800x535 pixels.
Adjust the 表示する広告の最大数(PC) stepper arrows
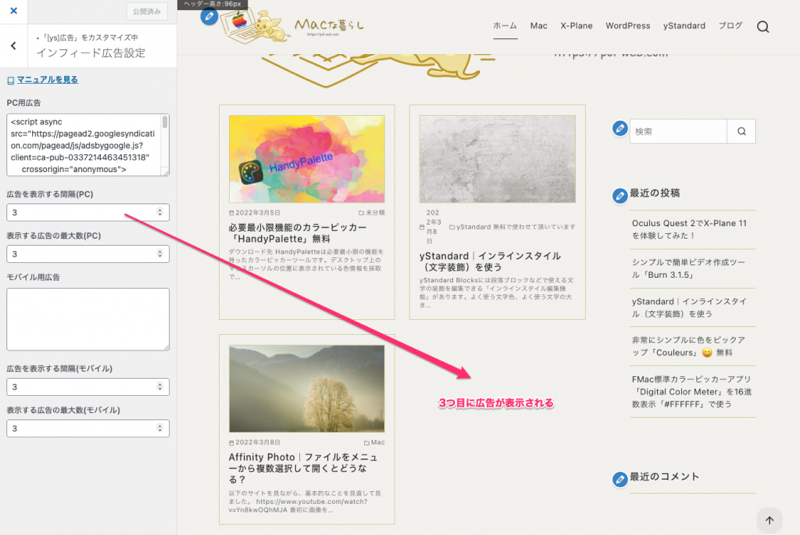click(160, 254)
